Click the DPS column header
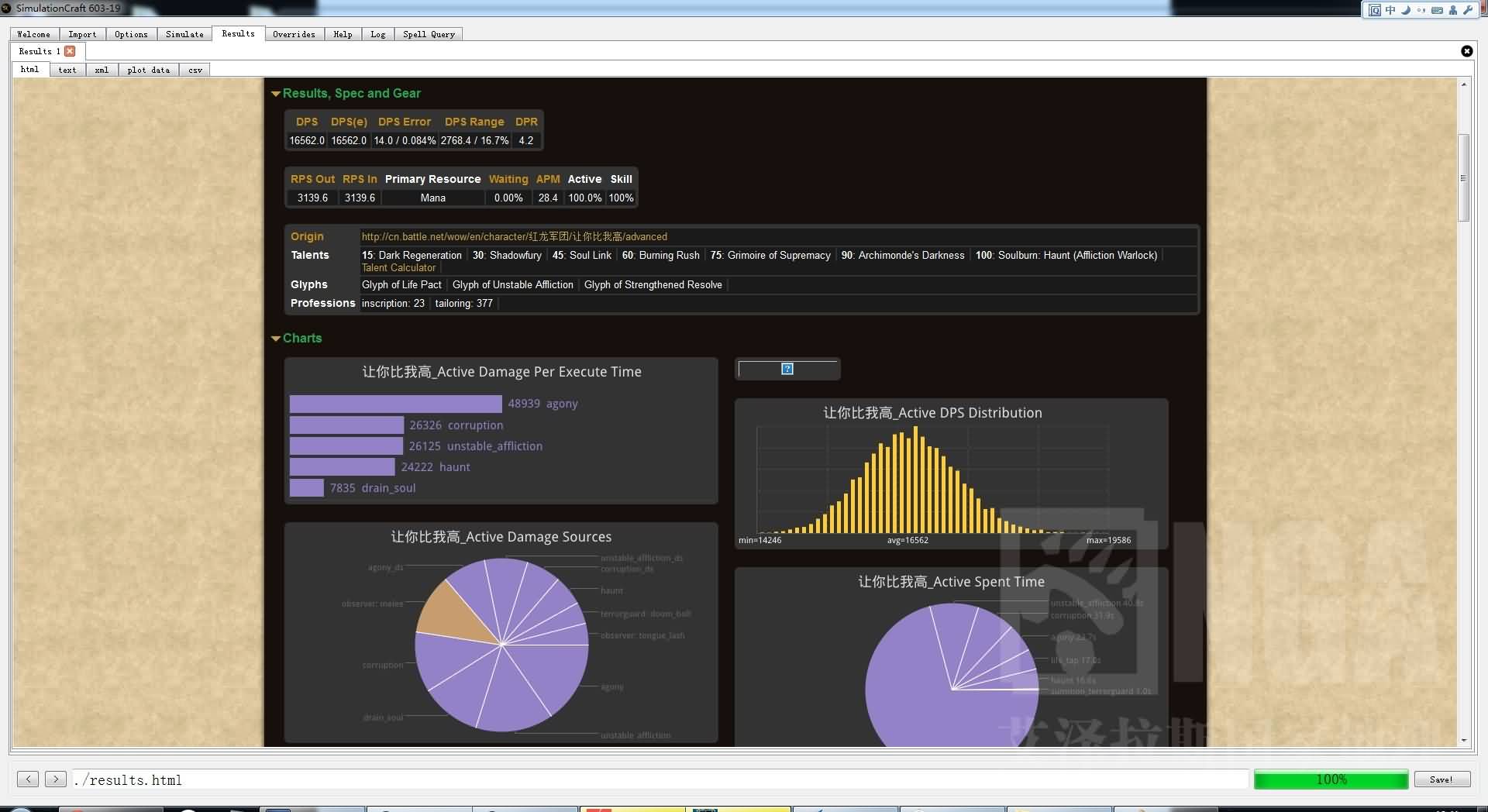This screenshot has width=1488, height=812. click(x=307, y=122)
